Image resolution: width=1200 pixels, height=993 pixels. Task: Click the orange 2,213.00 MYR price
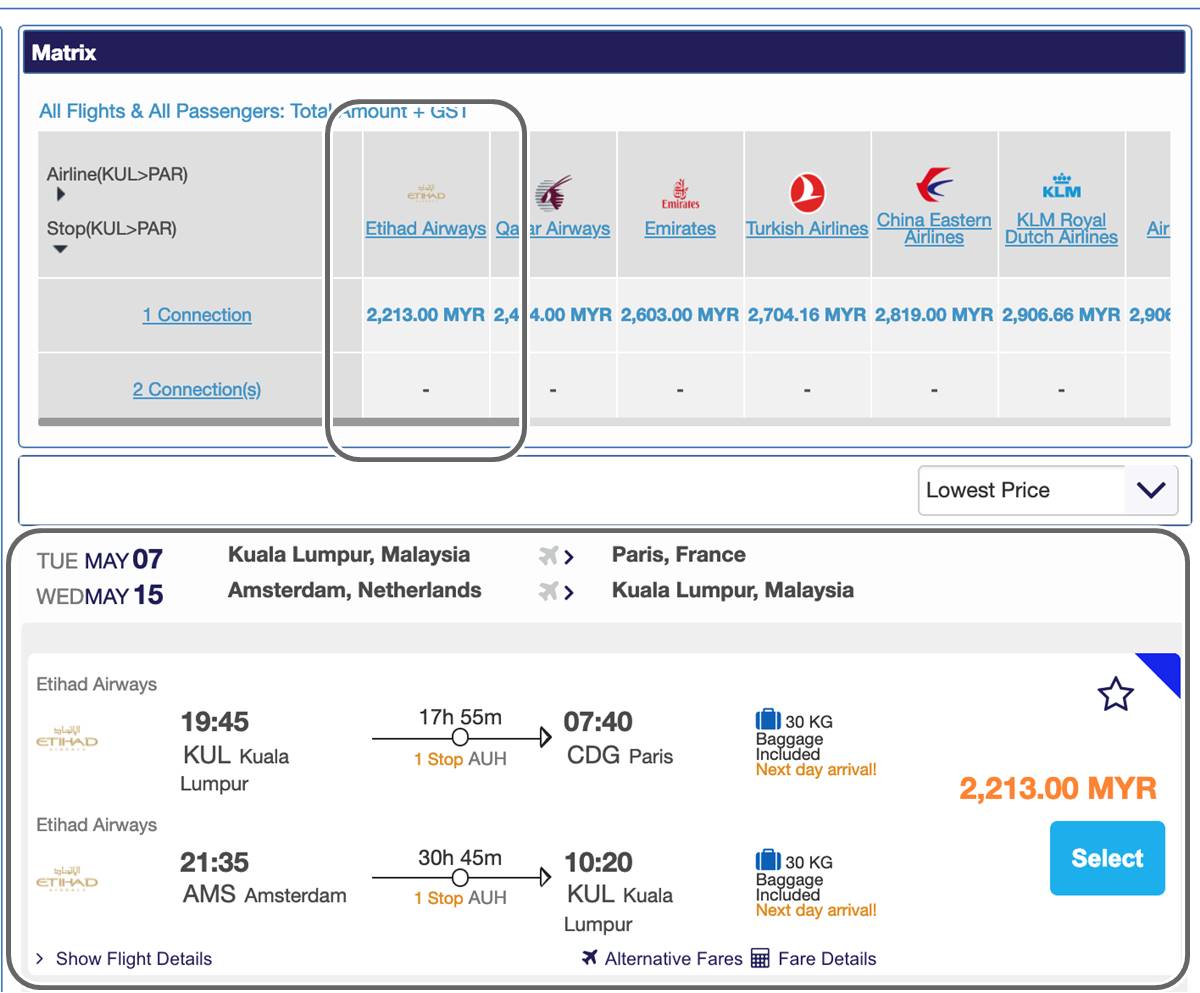coord(1058,788)
